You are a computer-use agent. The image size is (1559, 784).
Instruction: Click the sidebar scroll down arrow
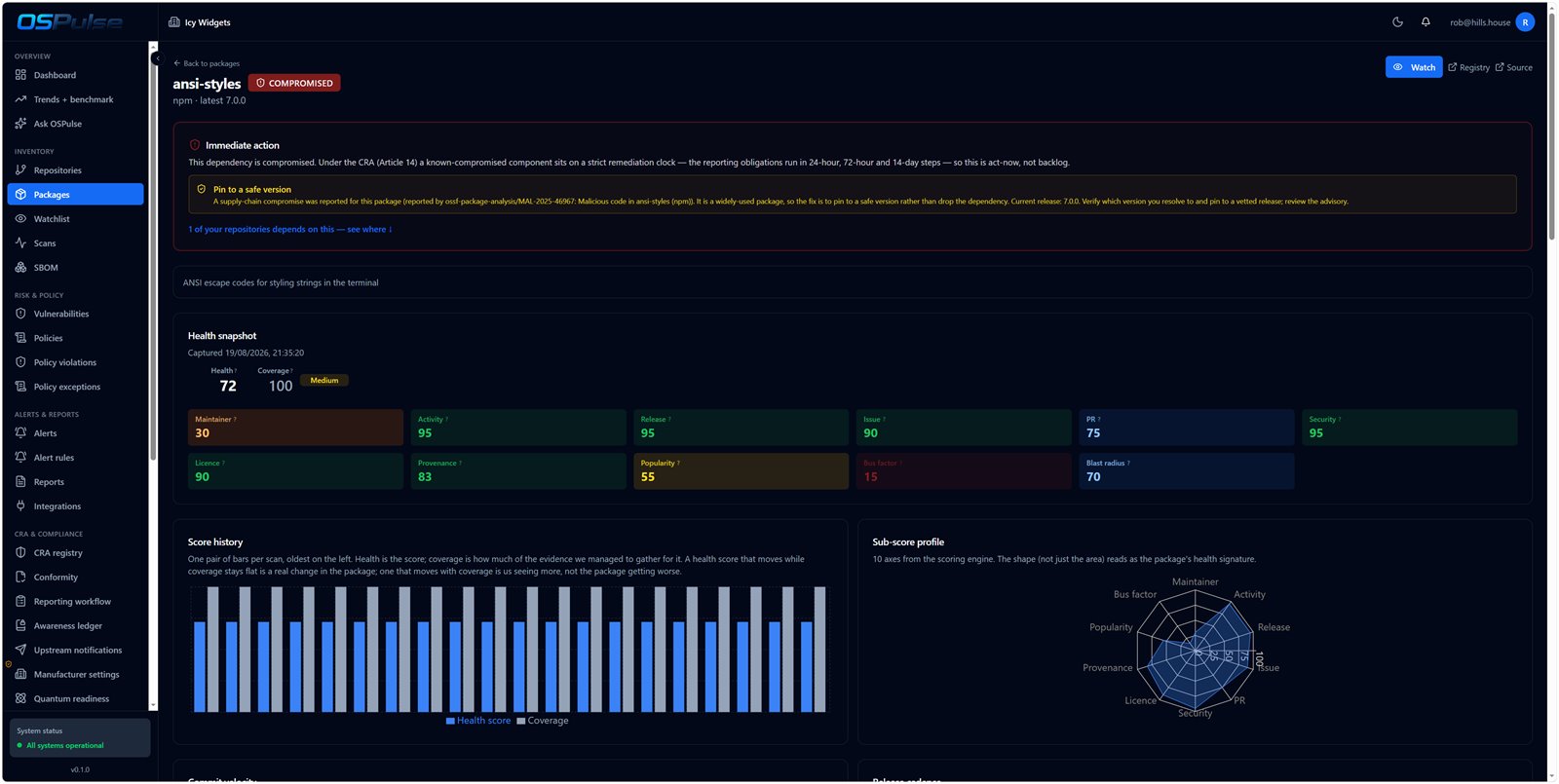153,705
